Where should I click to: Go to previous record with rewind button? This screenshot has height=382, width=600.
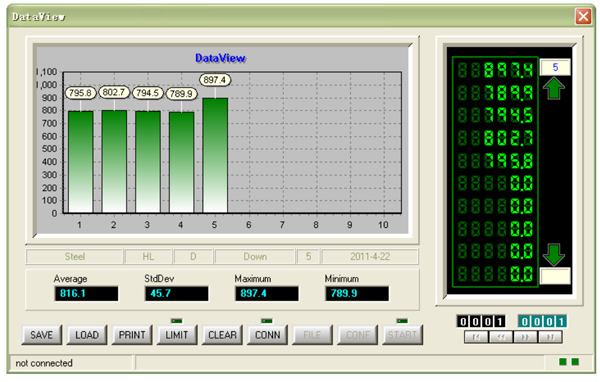[x=501, y=337]
